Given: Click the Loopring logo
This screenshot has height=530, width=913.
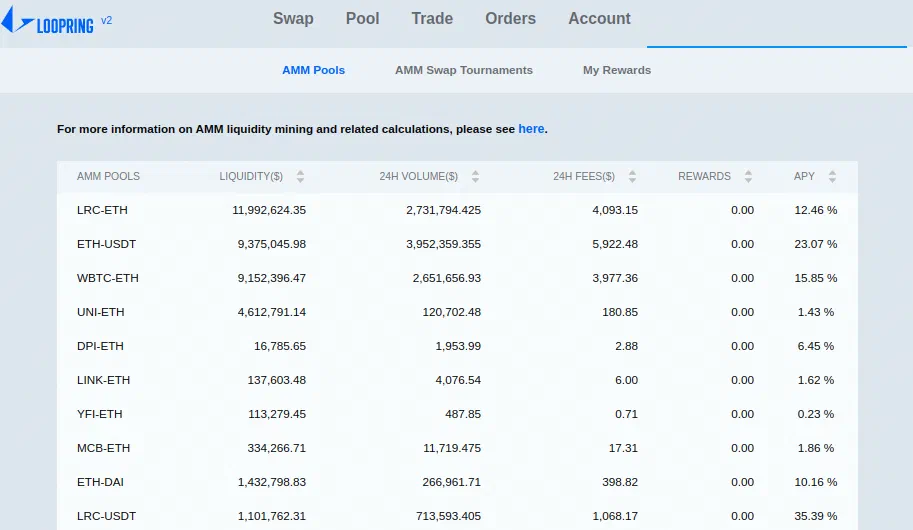Looking at the screenshot, I should pyautogui.click(x=48, y=21).
